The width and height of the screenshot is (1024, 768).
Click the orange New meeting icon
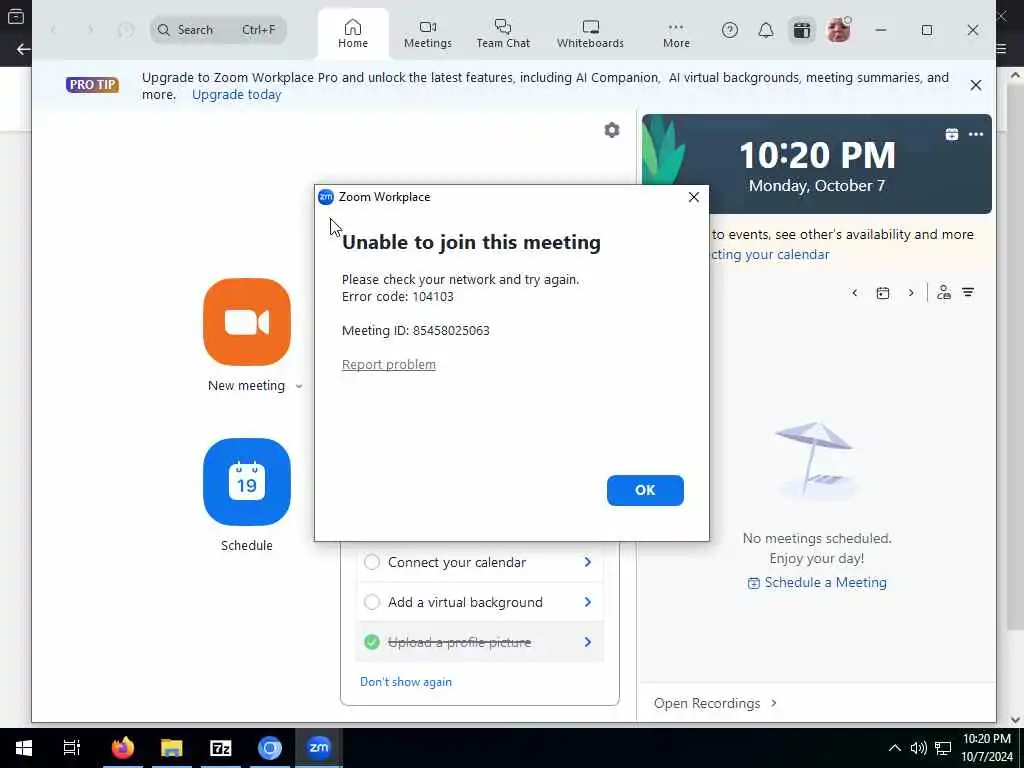247,322
